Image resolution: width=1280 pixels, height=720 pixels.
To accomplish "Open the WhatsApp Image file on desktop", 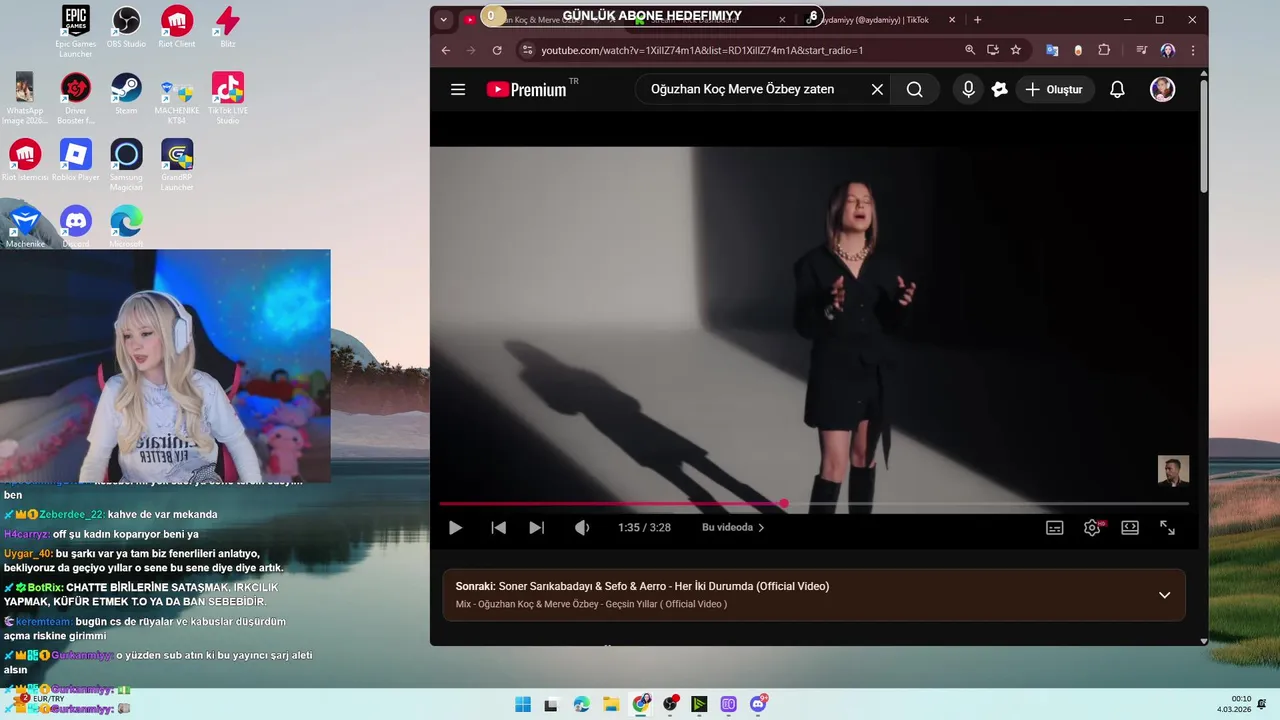I will pyautogui.click(x=24, y=98).
